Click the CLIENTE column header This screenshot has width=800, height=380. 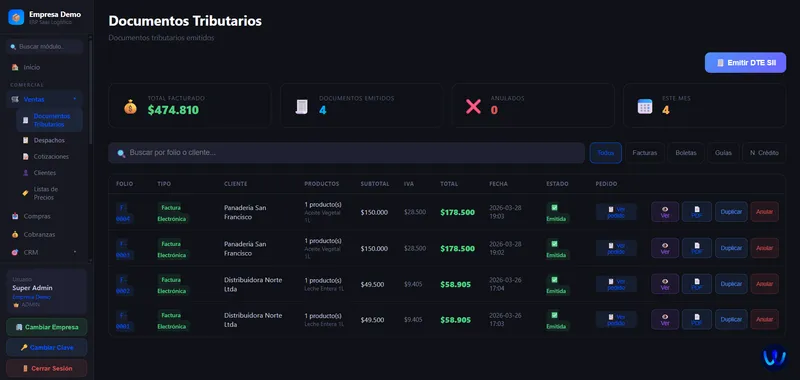(236, 184)
